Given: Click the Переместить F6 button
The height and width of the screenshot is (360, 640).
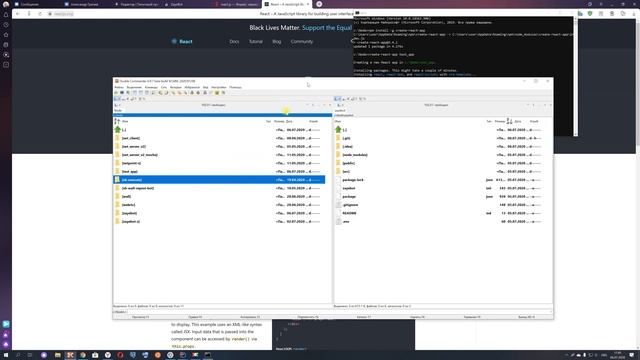Looking at the screenshot, I should [x=308, y=317].
